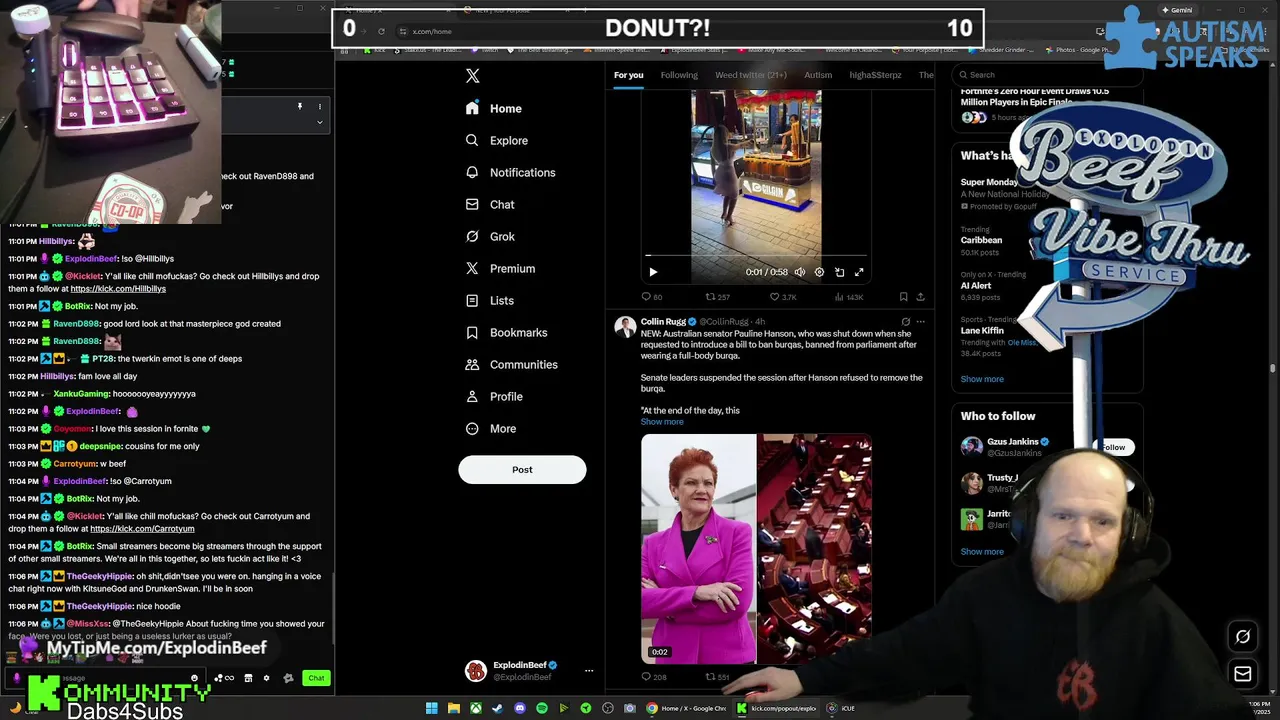This screenshot has width=1280, height=720.
Task: Open the Pauline Hanson video thumbnail
Action: tap(756, 548)
